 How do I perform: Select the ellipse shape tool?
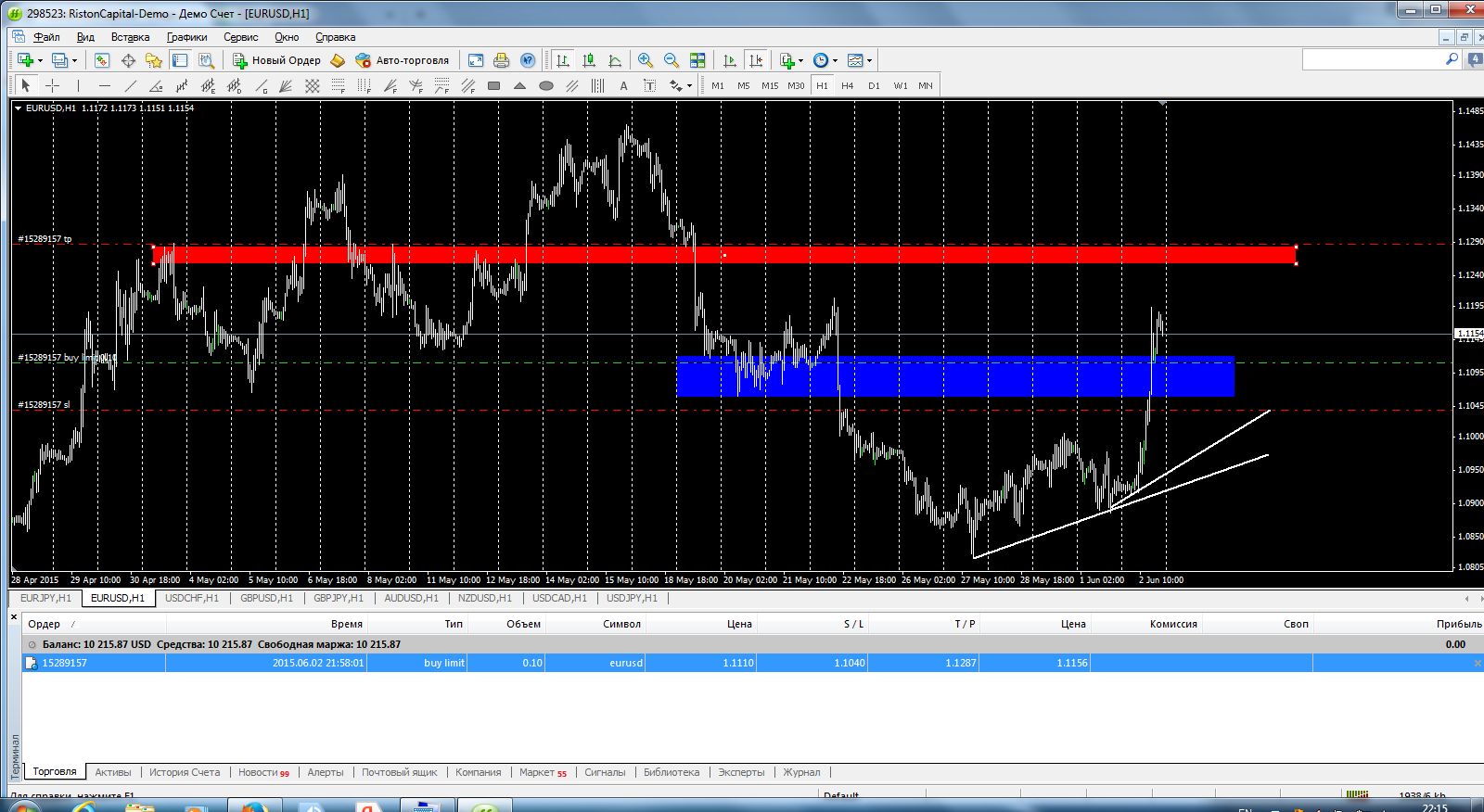tap(546, 85)
